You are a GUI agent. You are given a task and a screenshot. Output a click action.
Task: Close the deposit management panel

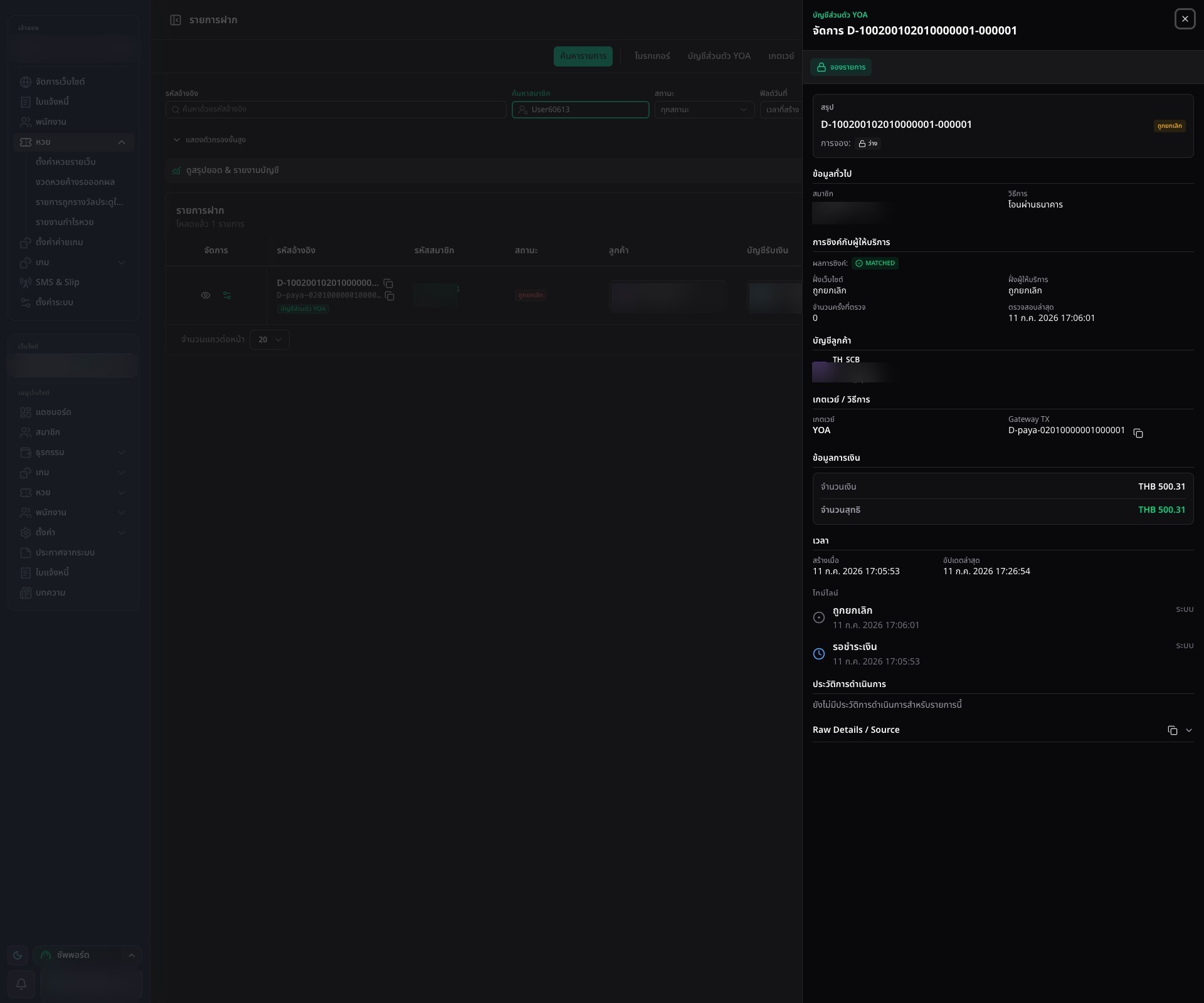point(1185,19)
